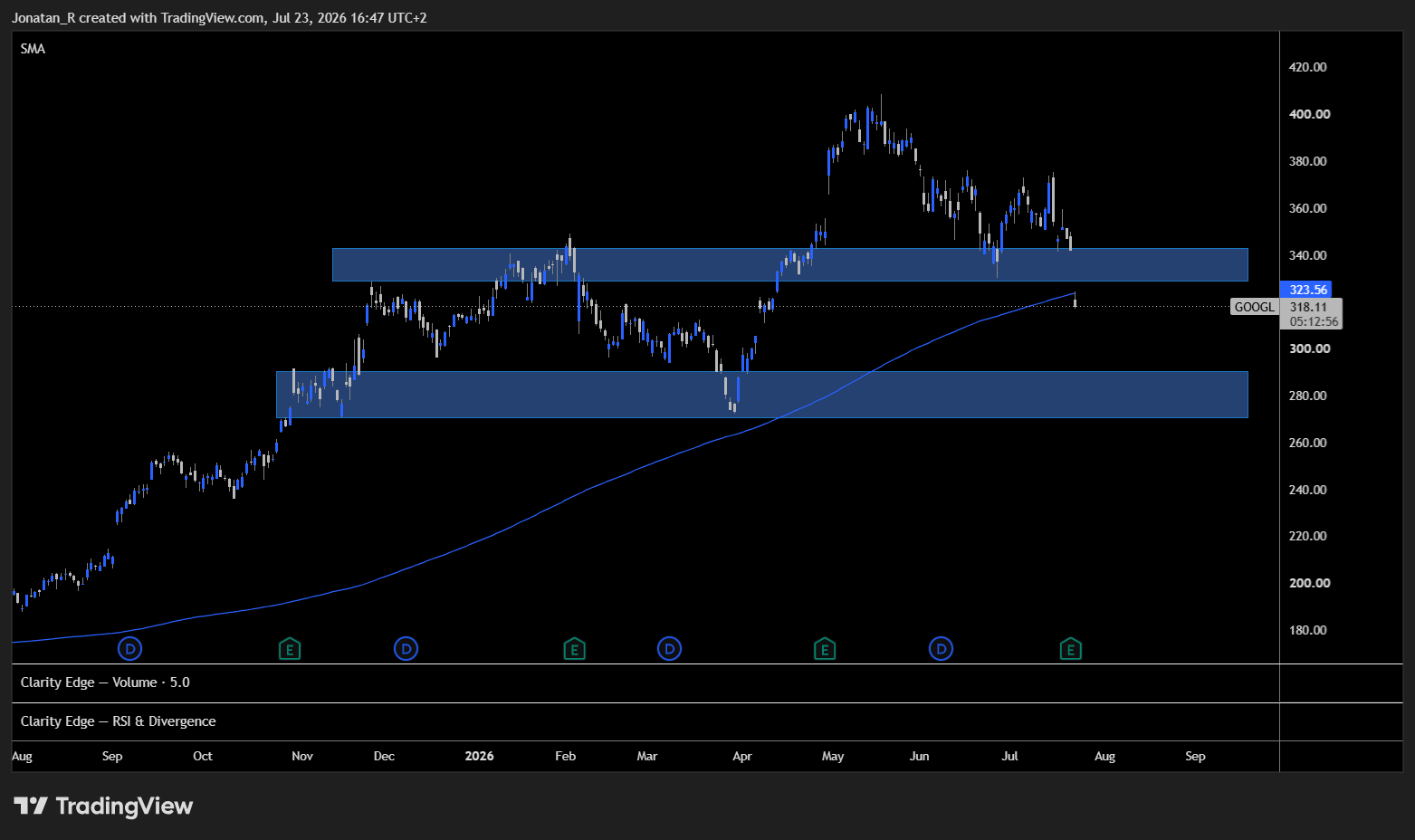This screenshot has height=840, width=1415.
Task: Click the blue 323.56 SMA price tag
Action: [1307, 290]
